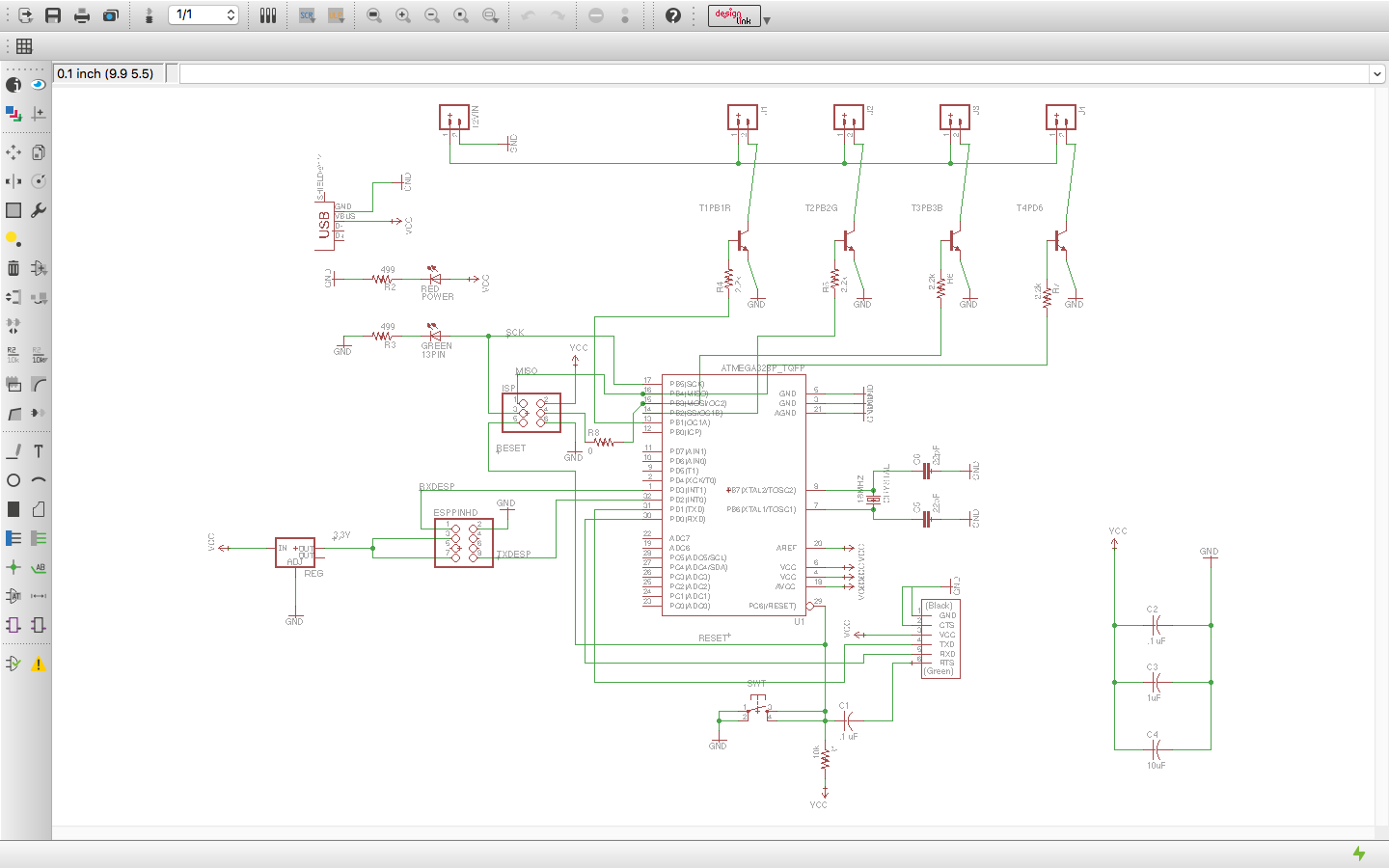Zoom in with the plus magnifier
The width and height of the screenshot is (1389, 868).
403,15
